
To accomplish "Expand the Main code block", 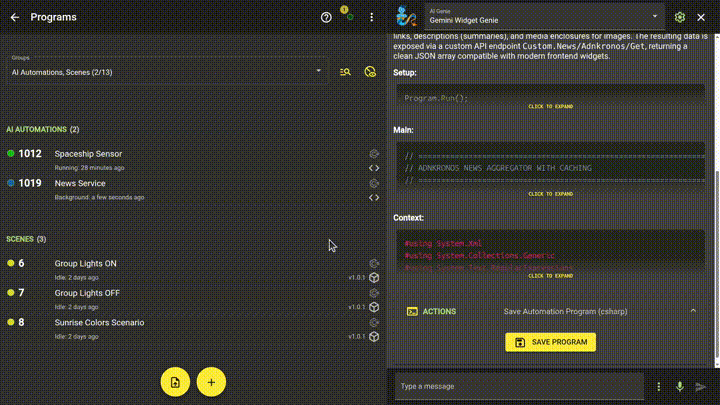I will coord(550,194).
